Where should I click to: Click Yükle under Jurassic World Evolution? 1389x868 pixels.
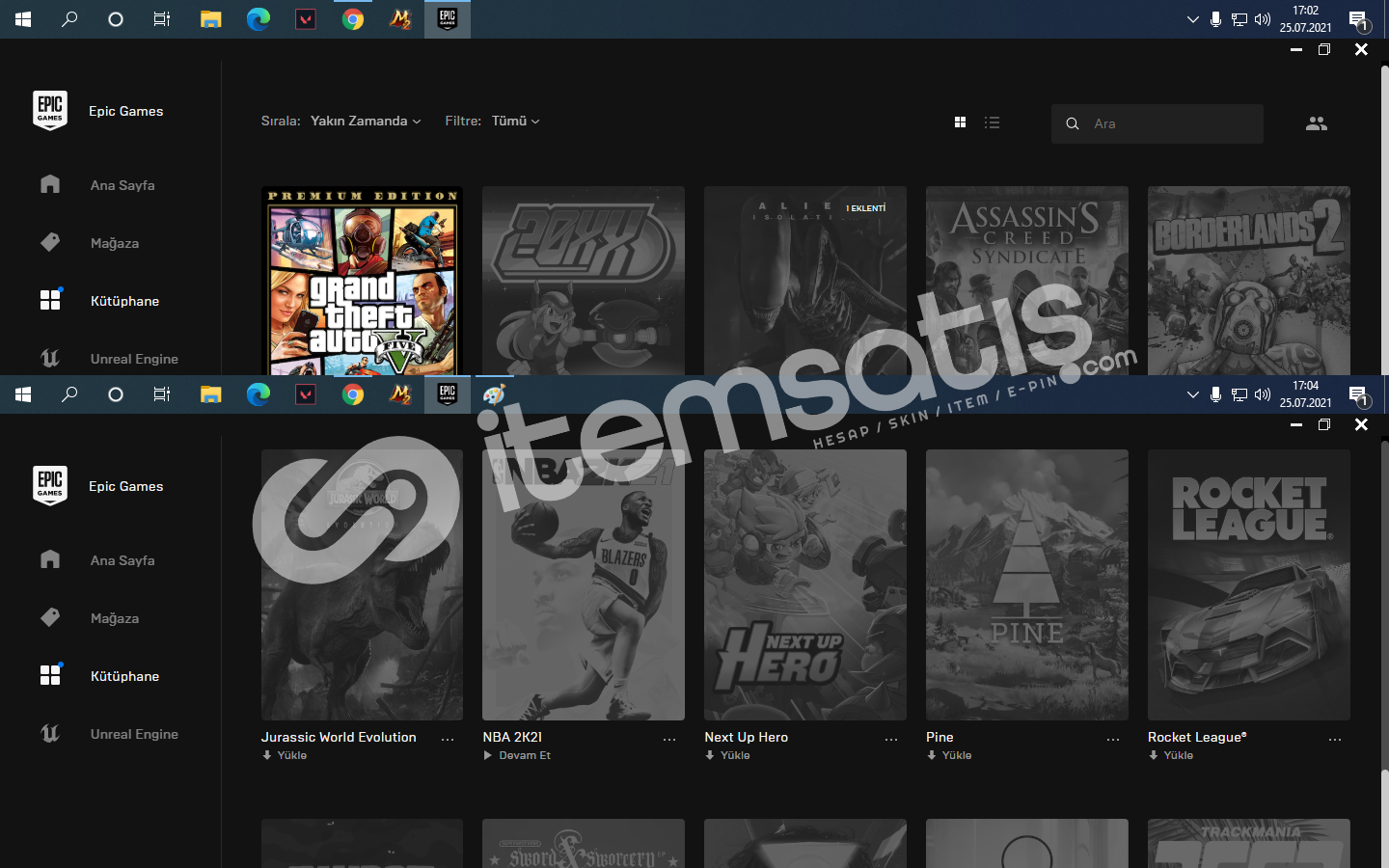[x=285, y=755]
